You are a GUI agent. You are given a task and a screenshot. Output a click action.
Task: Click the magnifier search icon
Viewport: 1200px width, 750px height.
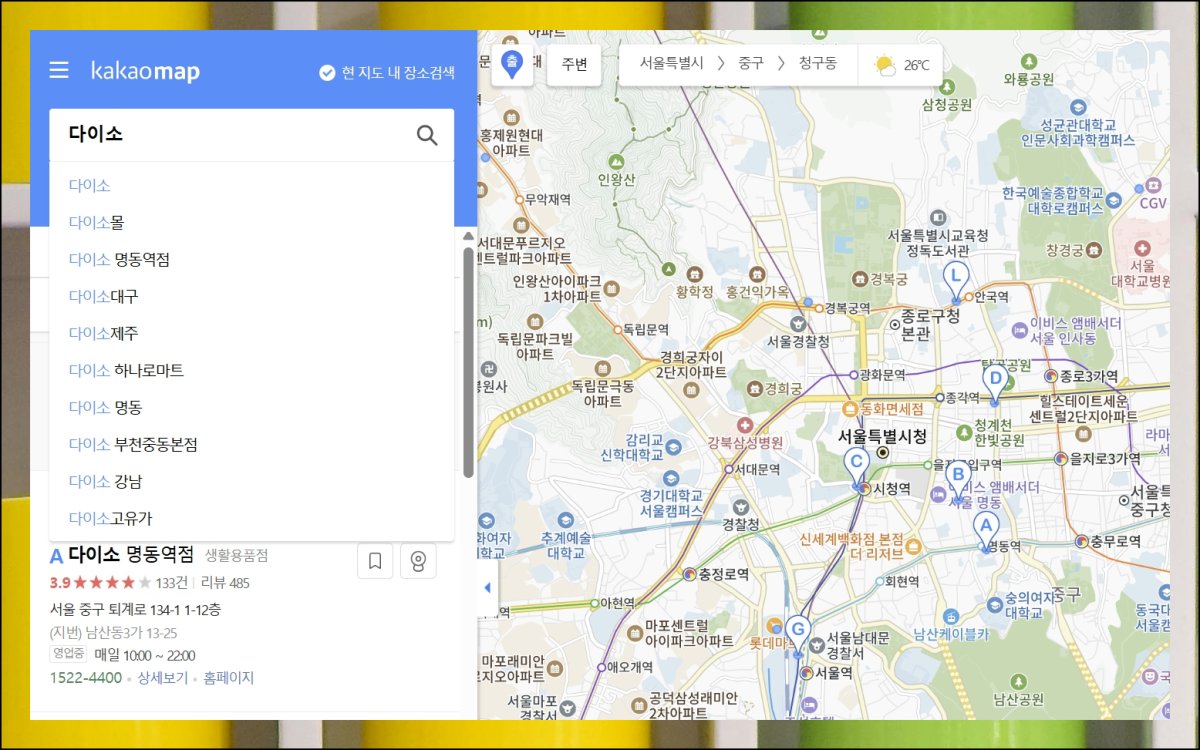point(427,135)
